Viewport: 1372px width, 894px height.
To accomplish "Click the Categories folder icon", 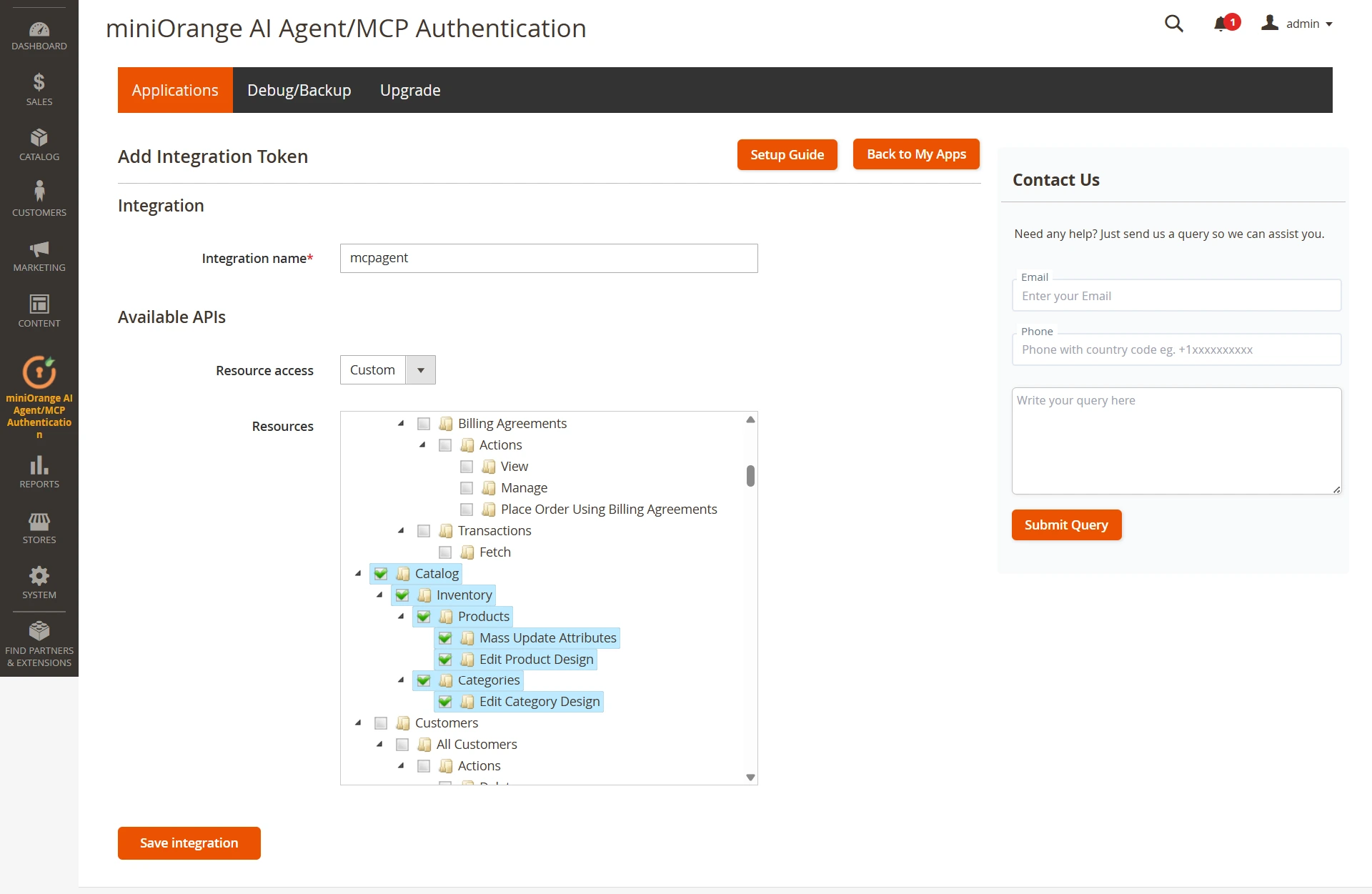I will click(446, 680).
